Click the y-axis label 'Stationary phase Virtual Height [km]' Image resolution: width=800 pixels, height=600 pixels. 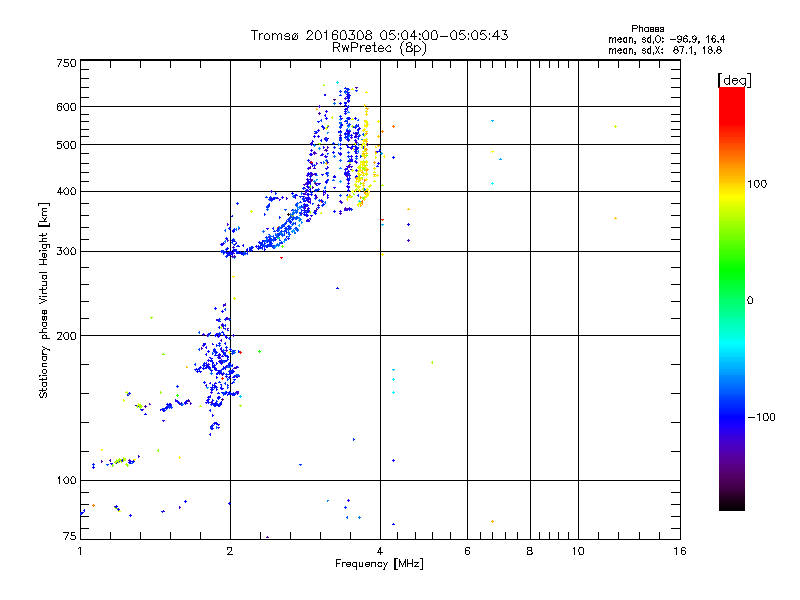pos(44,301)
